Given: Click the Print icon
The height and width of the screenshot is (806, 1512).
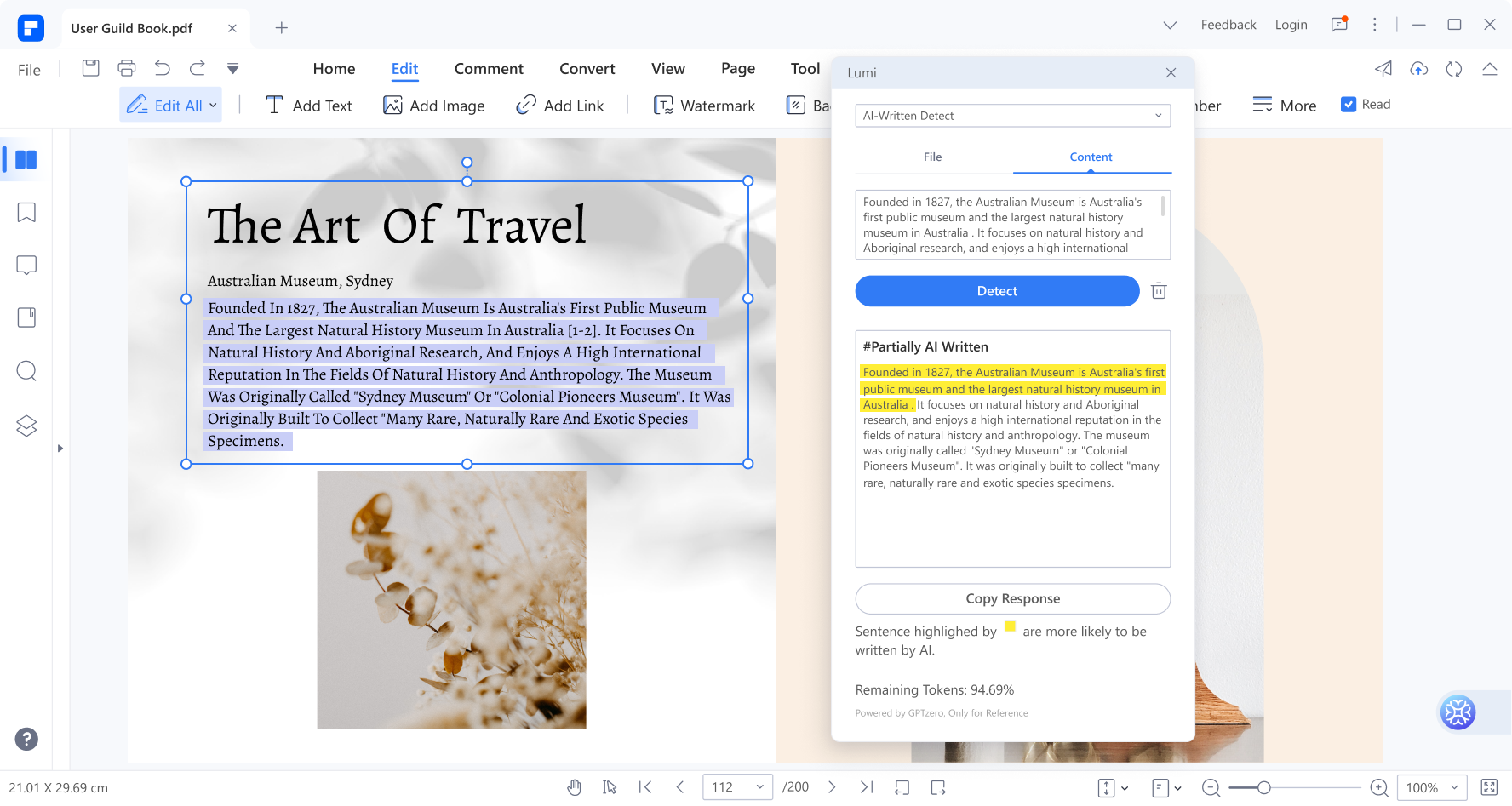Looking at the screenshot, I should click(126, 68).
